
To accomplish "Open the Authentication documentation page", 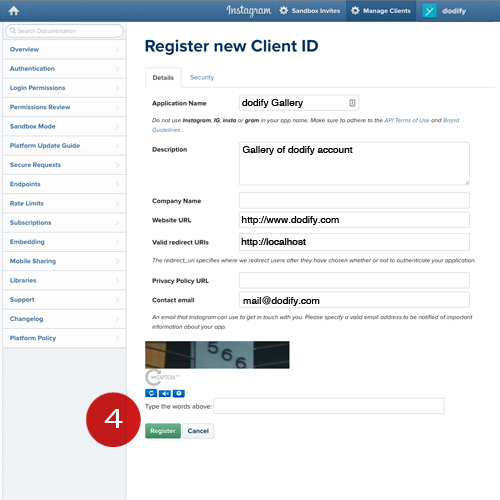I will pos(64,69).
